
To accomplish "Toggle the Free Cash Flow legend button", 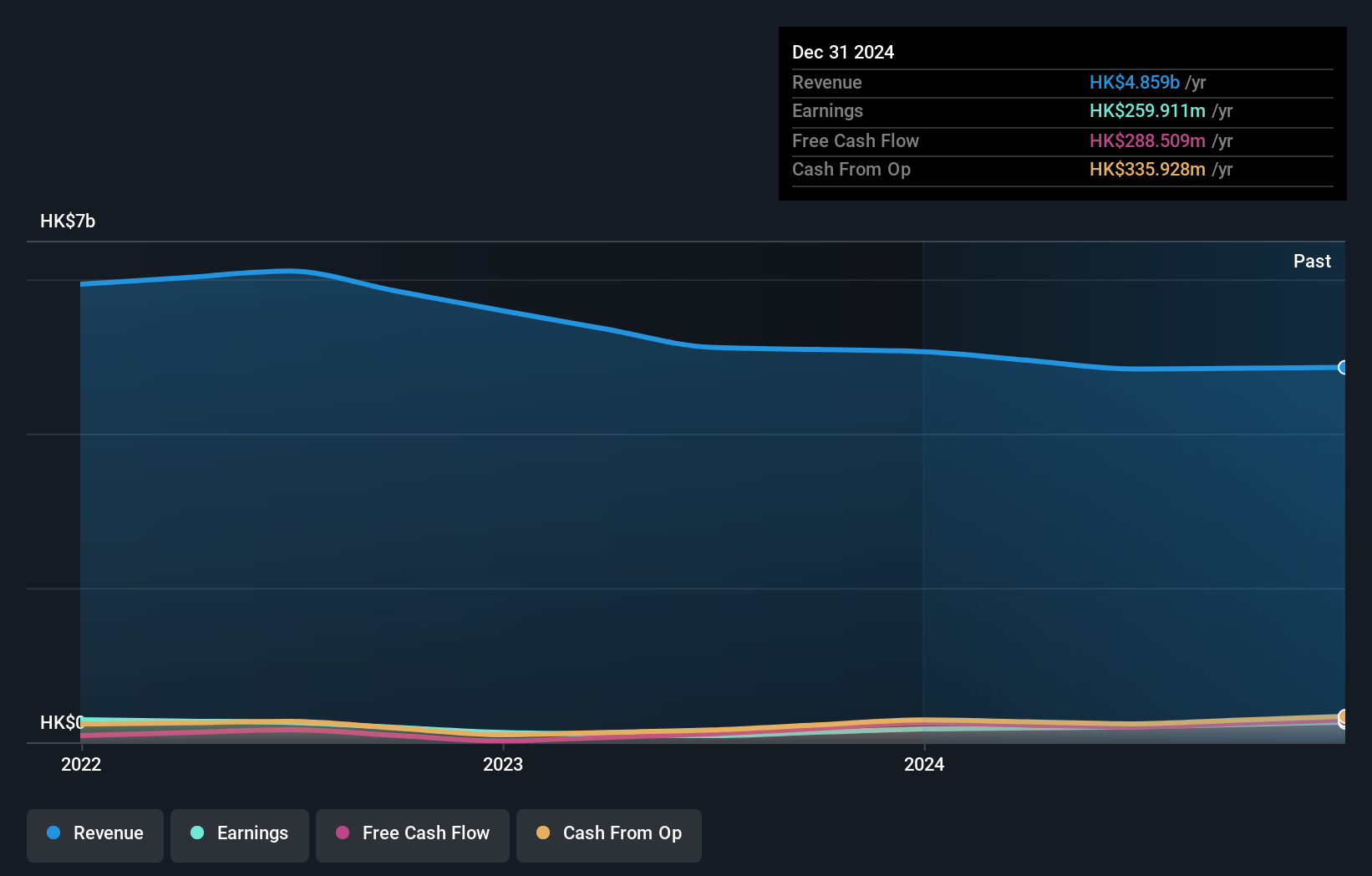I will pyautogui.click(x=413, y=835).
